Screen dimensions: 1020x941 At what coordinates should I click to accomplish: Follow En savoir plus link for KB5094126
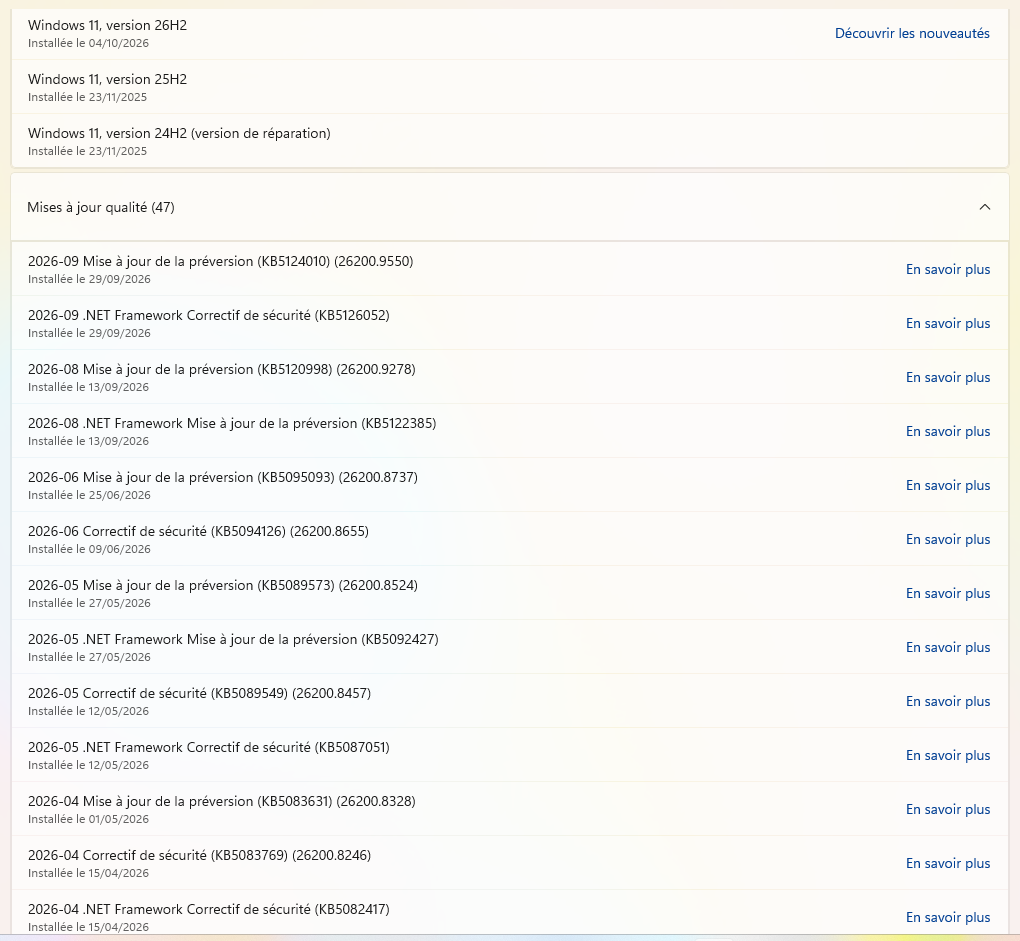coord(948,539)
